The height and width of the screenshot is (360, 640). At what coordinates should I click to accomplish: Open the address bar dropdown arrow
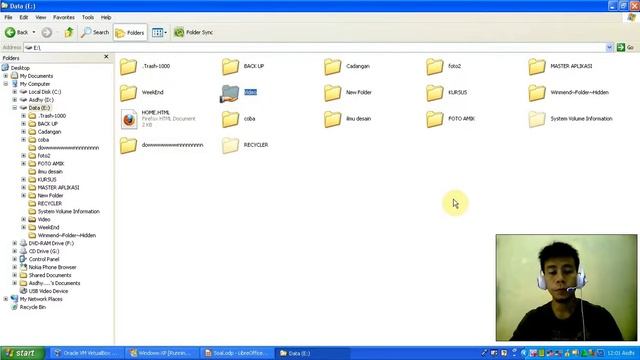pos(609,48)
